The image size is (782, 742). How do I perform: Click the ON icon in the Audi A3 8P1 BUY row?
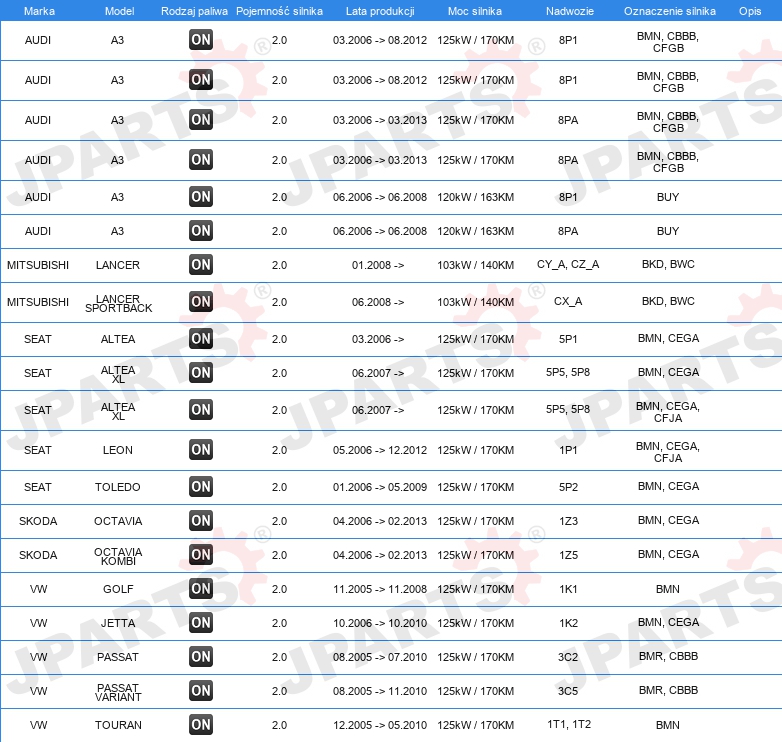click(201, 197)
